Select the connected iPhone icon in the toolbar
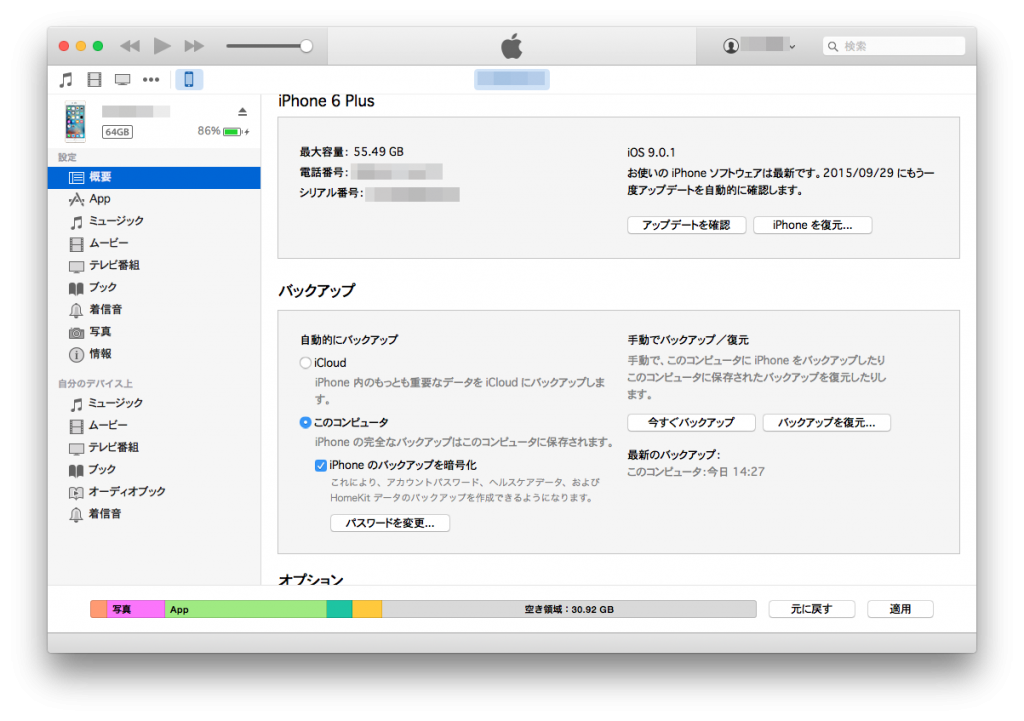 coord(189,79)
